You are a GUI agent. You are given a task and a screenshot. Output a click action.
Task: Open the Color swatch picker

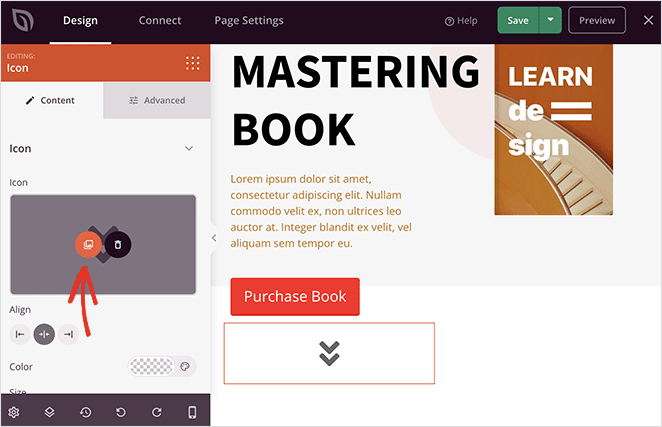(152, 366)
